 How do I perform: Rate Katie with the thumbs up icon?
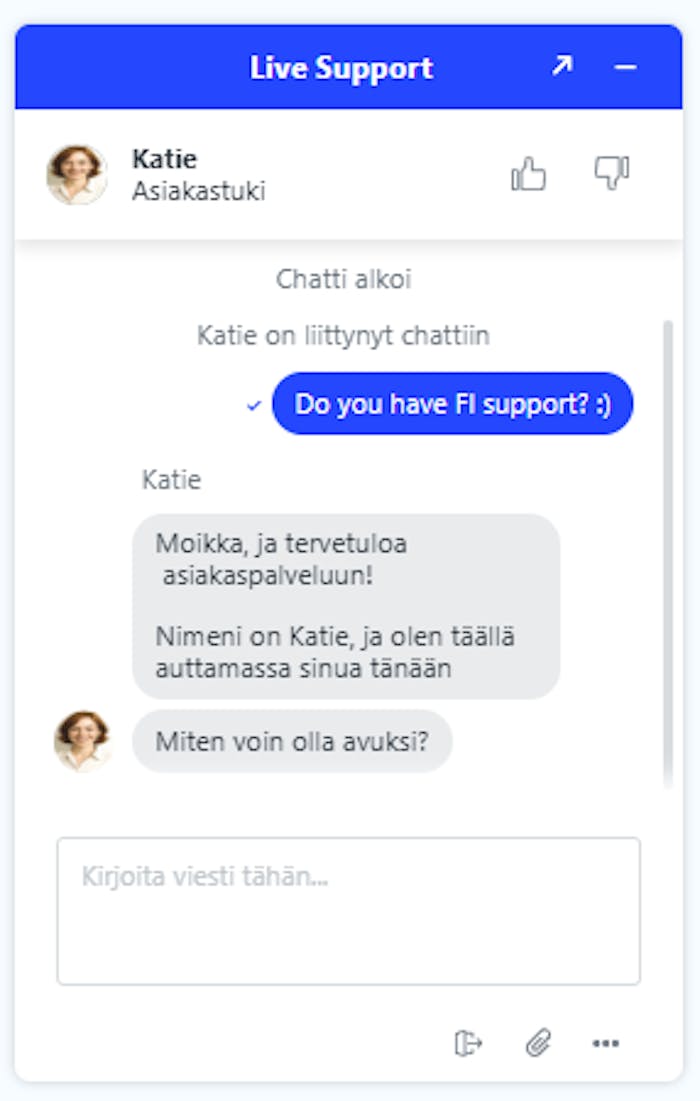[529, 174]
